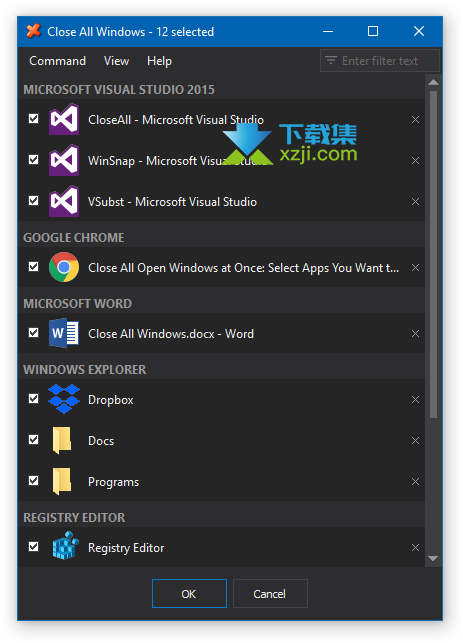Screen dimensions: 463x643
Task: Remove WinSnap row with its X
Action: tap(415, 161)
